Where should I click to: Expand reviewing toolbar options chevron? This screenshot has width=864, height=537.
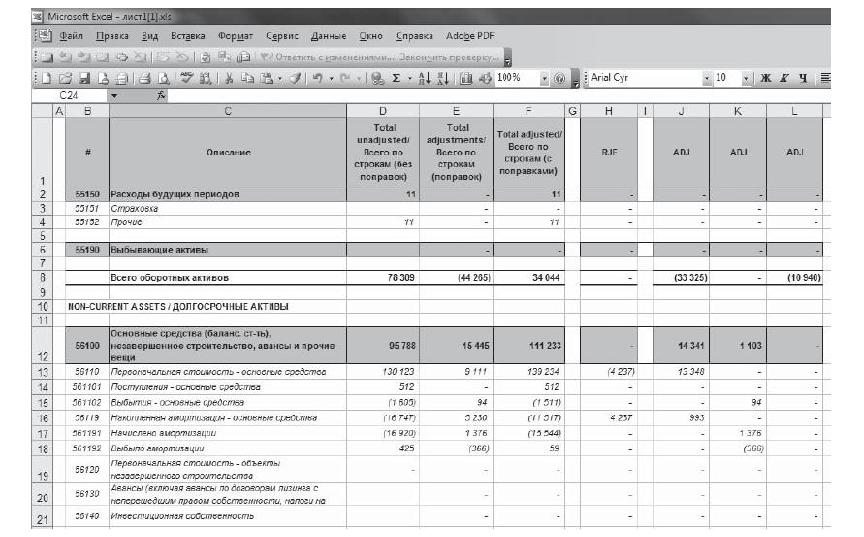coord(507,58)
